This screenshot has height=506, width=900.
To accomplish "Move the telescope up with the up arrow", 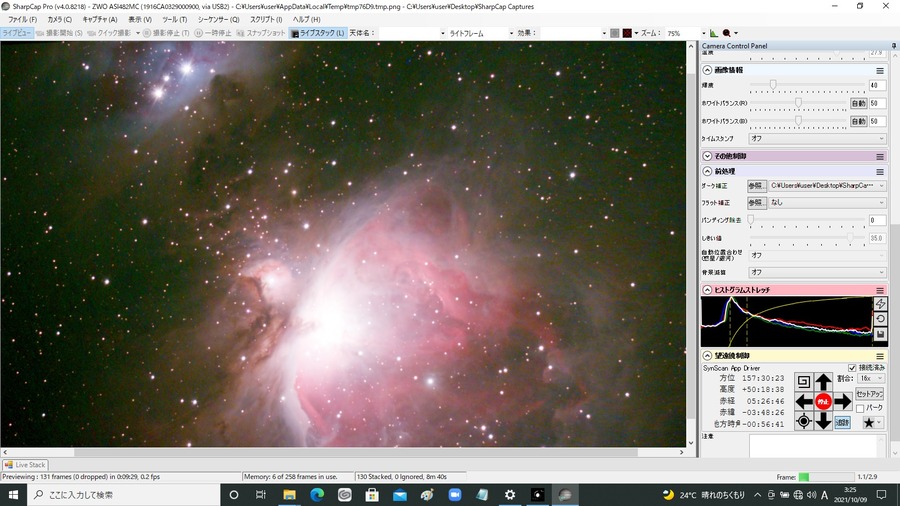I will 824,382.
